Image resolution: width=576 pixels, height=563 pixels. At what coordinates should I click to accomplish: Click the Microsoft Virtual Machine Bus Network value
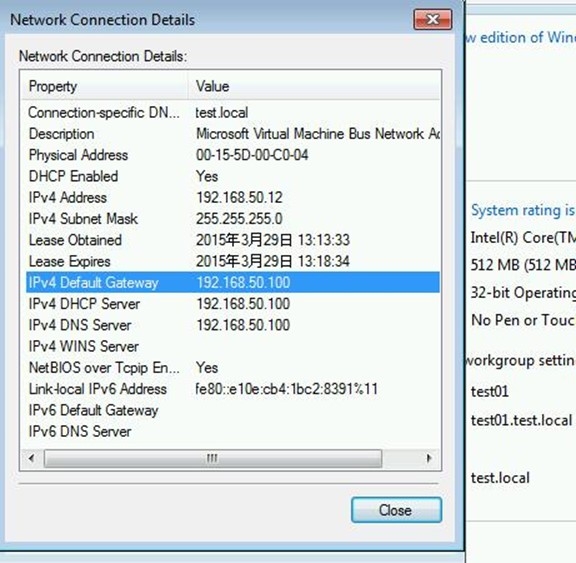click(318, 134)
